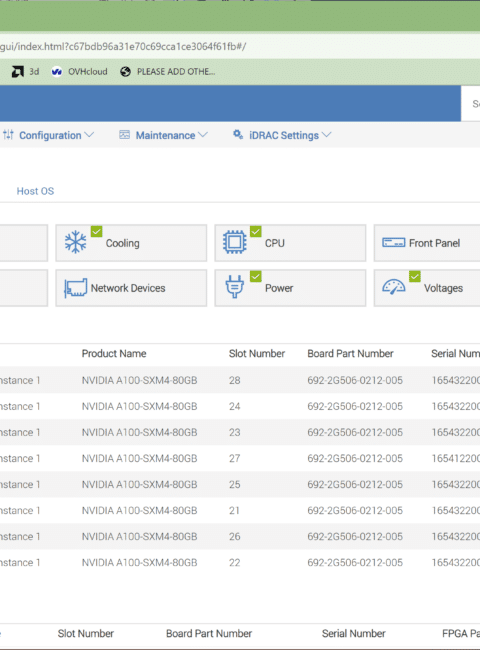Open the Configuration menu
Viewport: 480px width, 650px height.
point(48,135)
